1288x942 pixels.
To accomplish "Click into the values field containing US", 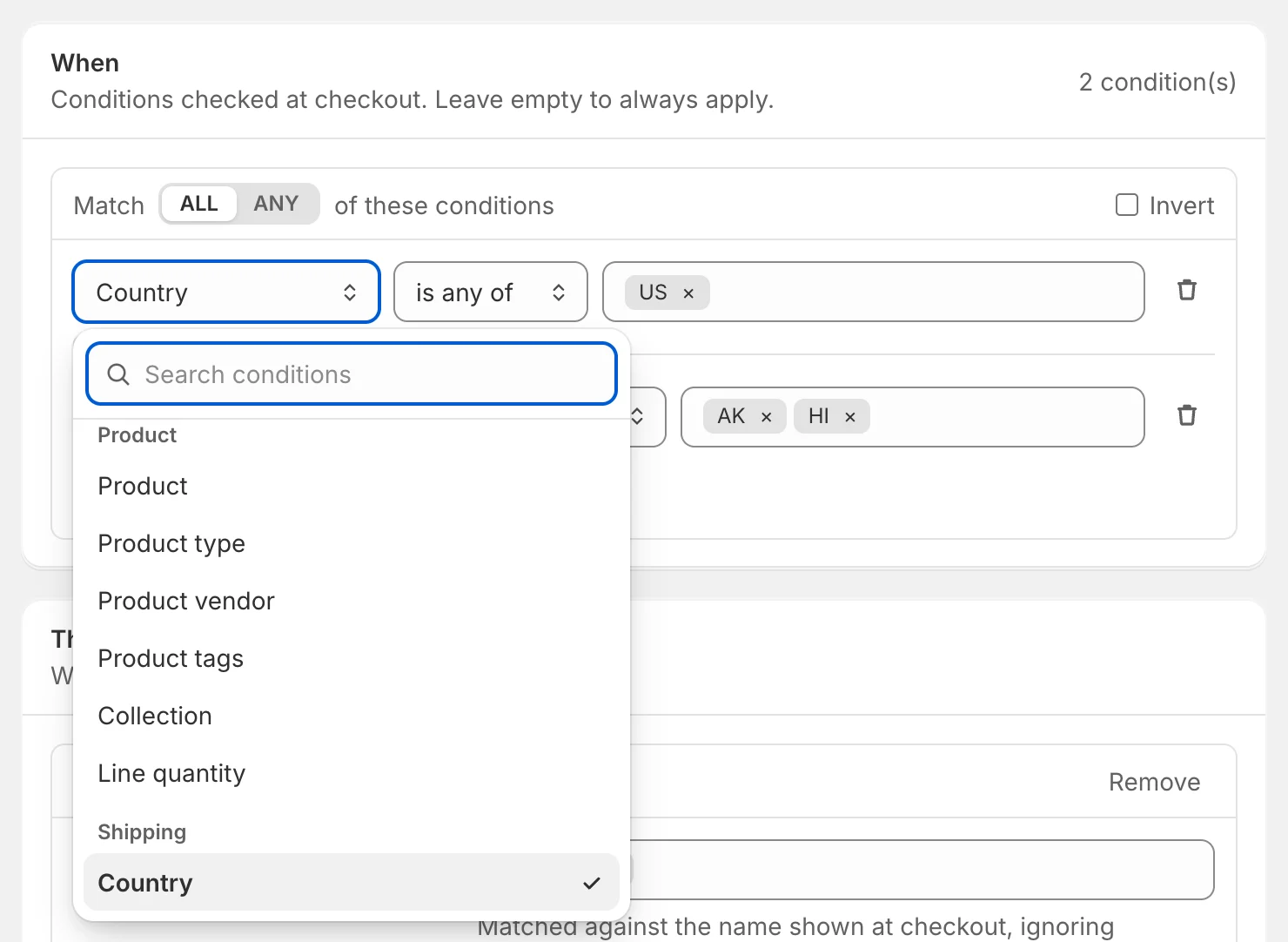I will coord(873,292).
